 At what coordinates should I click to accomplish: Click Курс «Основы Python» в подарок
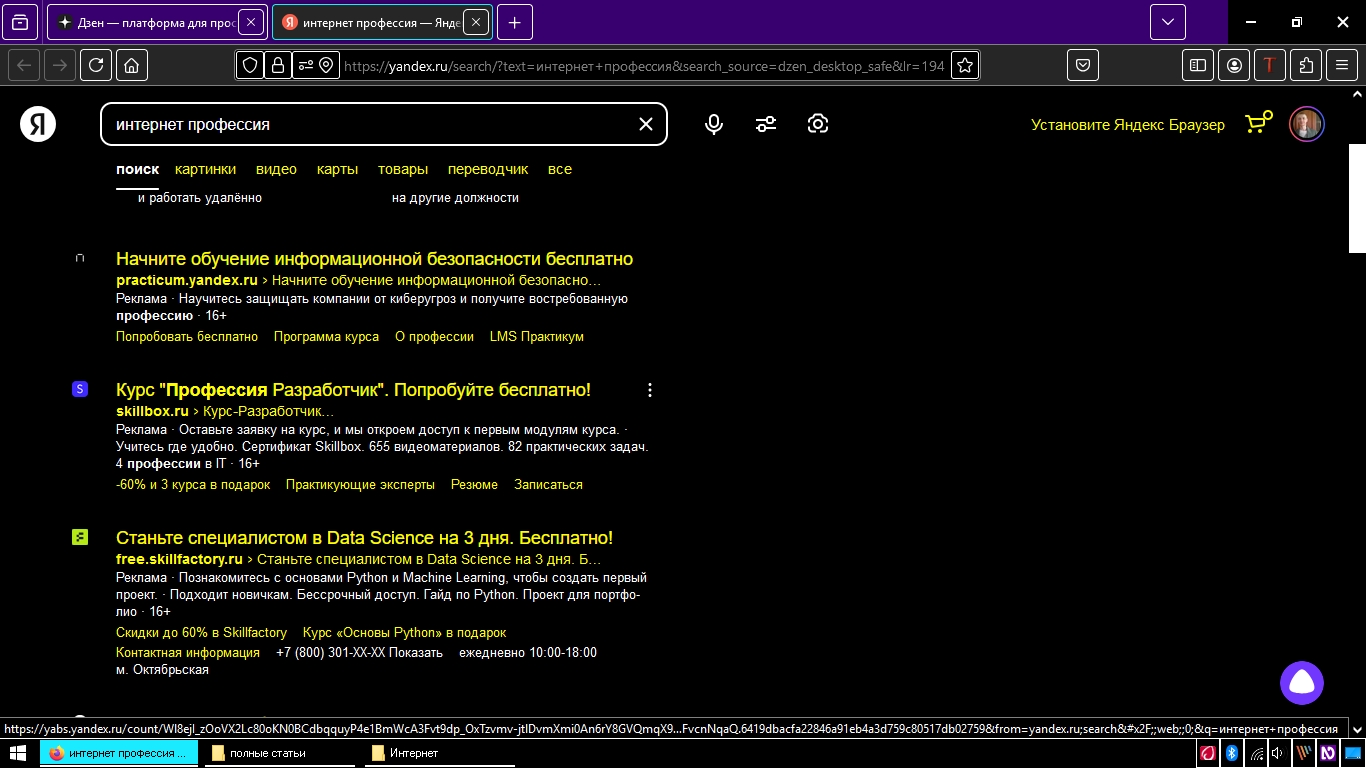coord(404,633)
